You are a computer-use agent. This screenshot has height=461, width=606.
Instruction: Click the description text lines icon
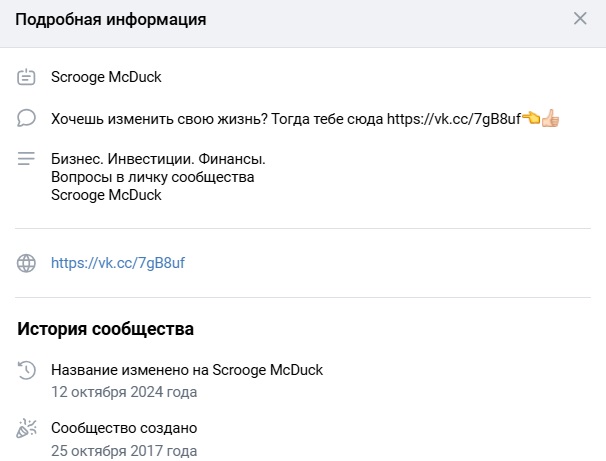27,159
